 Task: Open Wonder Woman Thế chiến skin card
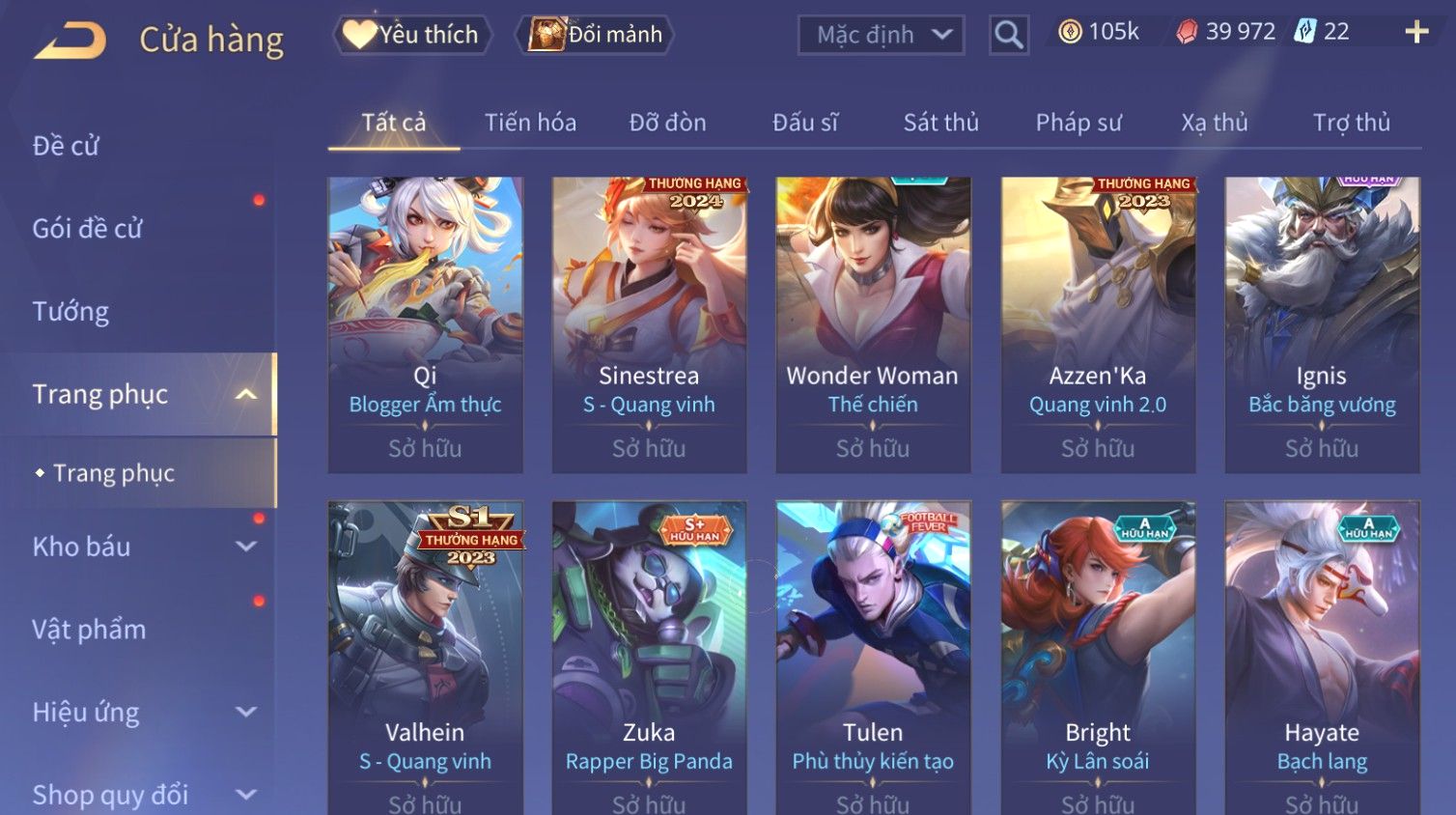click(x=873, y=324)
